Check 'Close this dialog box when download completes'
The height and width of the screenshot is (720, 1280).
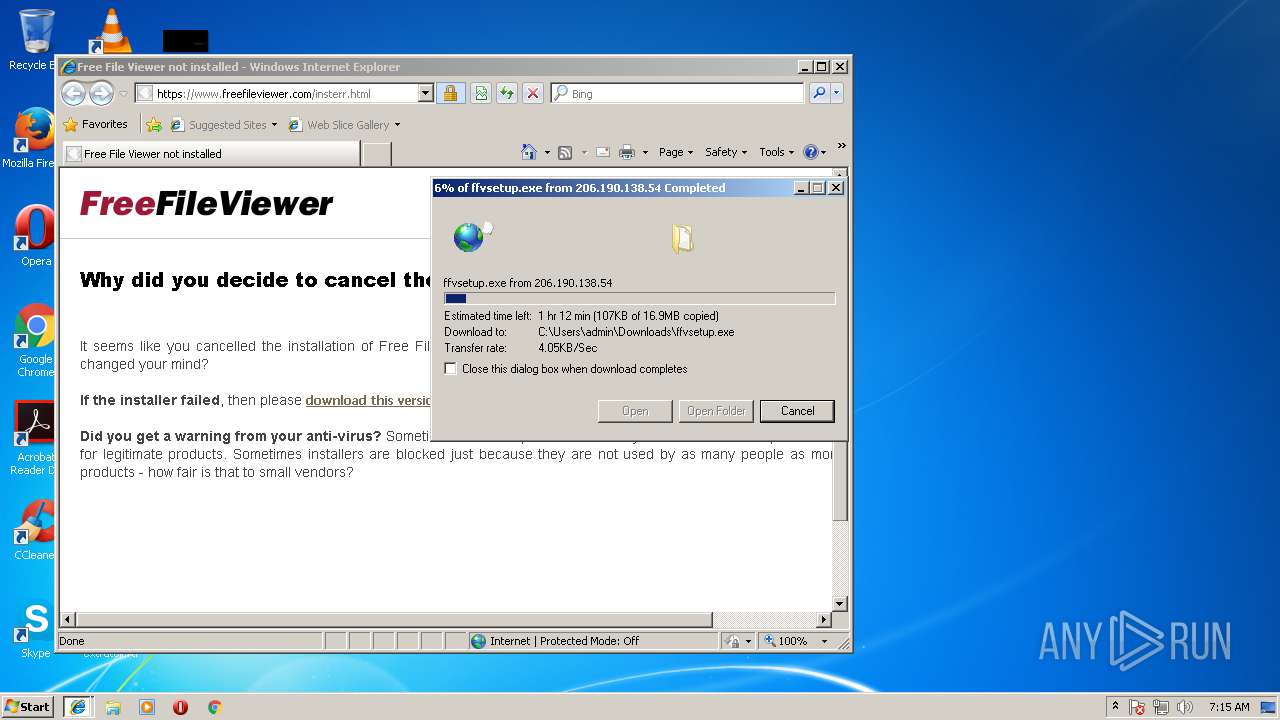[451, 369]
